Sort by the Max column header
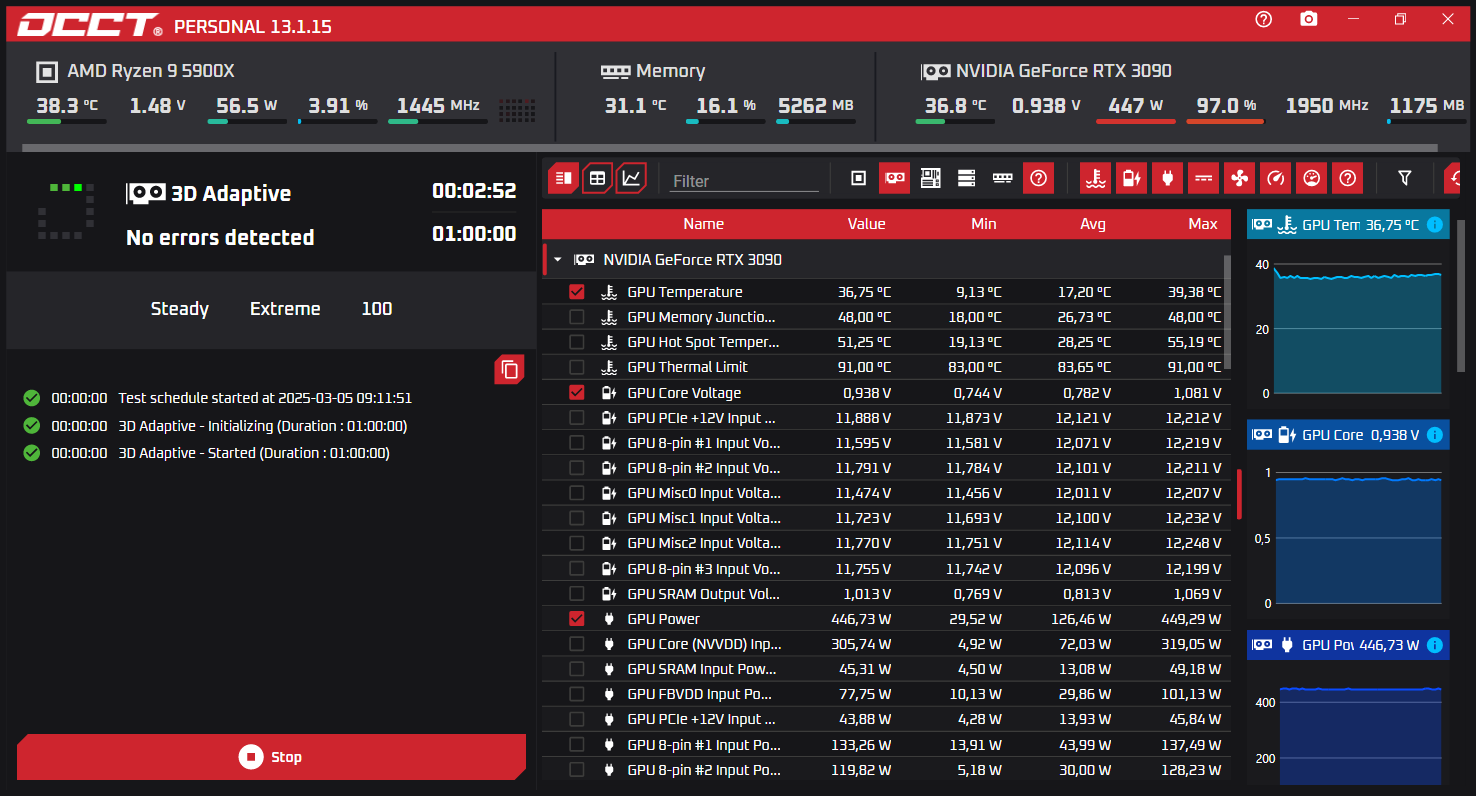 [1203, 224]
